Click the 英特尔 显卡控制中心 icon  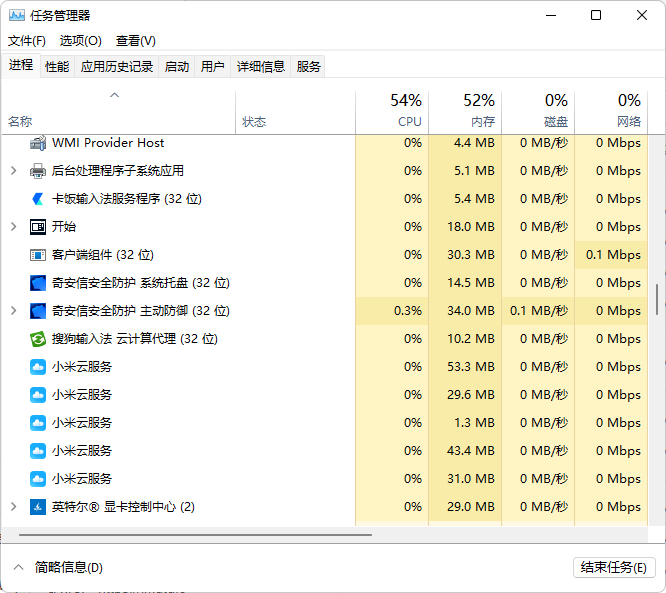pos(38,507)
